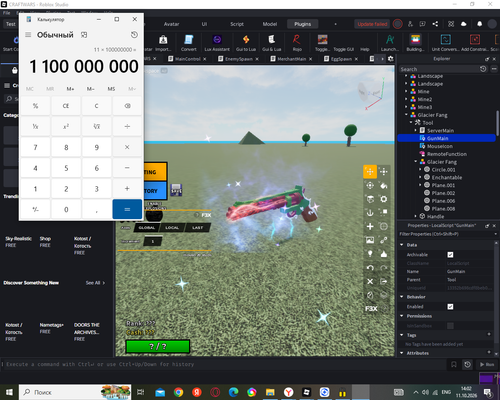
Task: Click the See All link in Toolbox
Action: pos(95,283)
